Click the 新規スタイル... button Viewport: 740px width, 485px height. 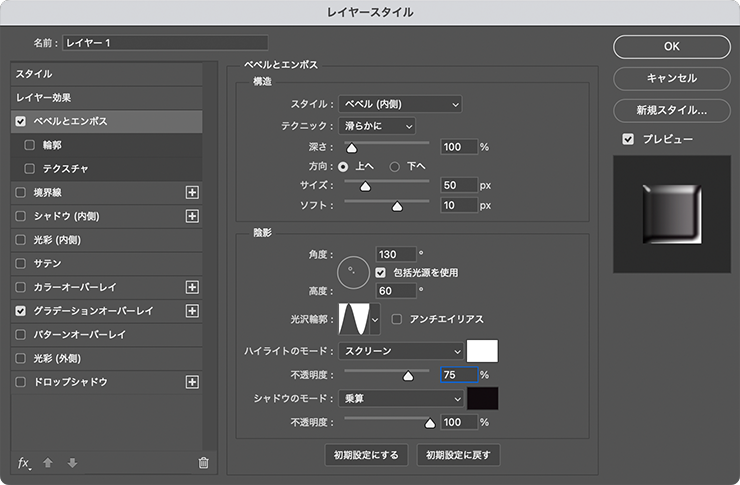672,109
